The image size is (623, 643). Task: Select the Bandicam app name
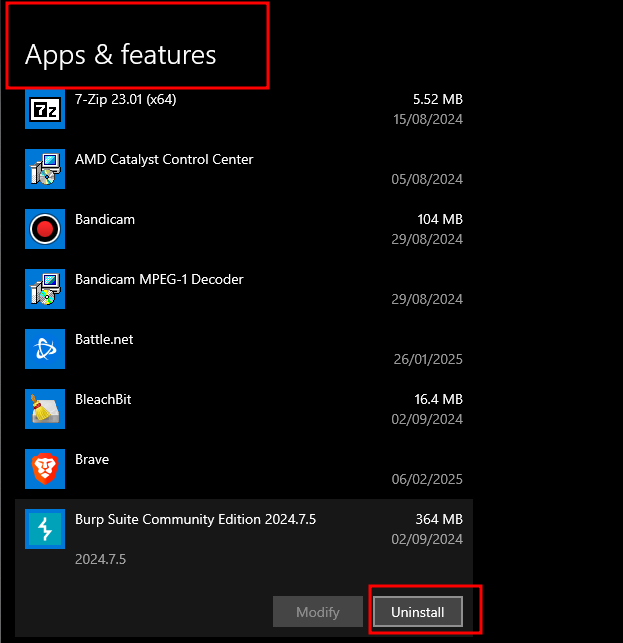click(x=105, y=219)
